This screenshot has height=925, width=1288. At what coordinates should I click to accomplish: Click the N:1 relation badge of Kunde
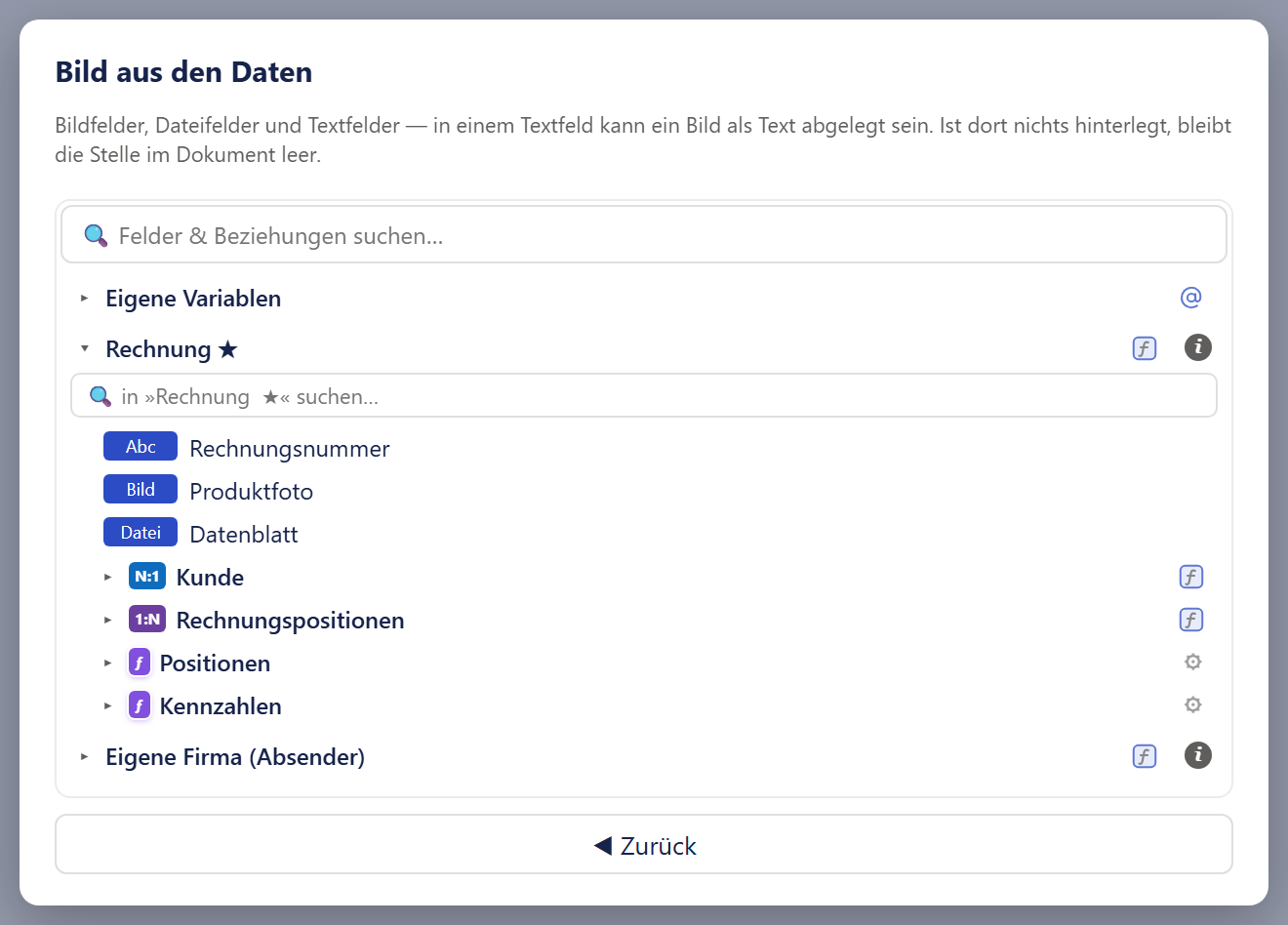(x=147, y=577)
